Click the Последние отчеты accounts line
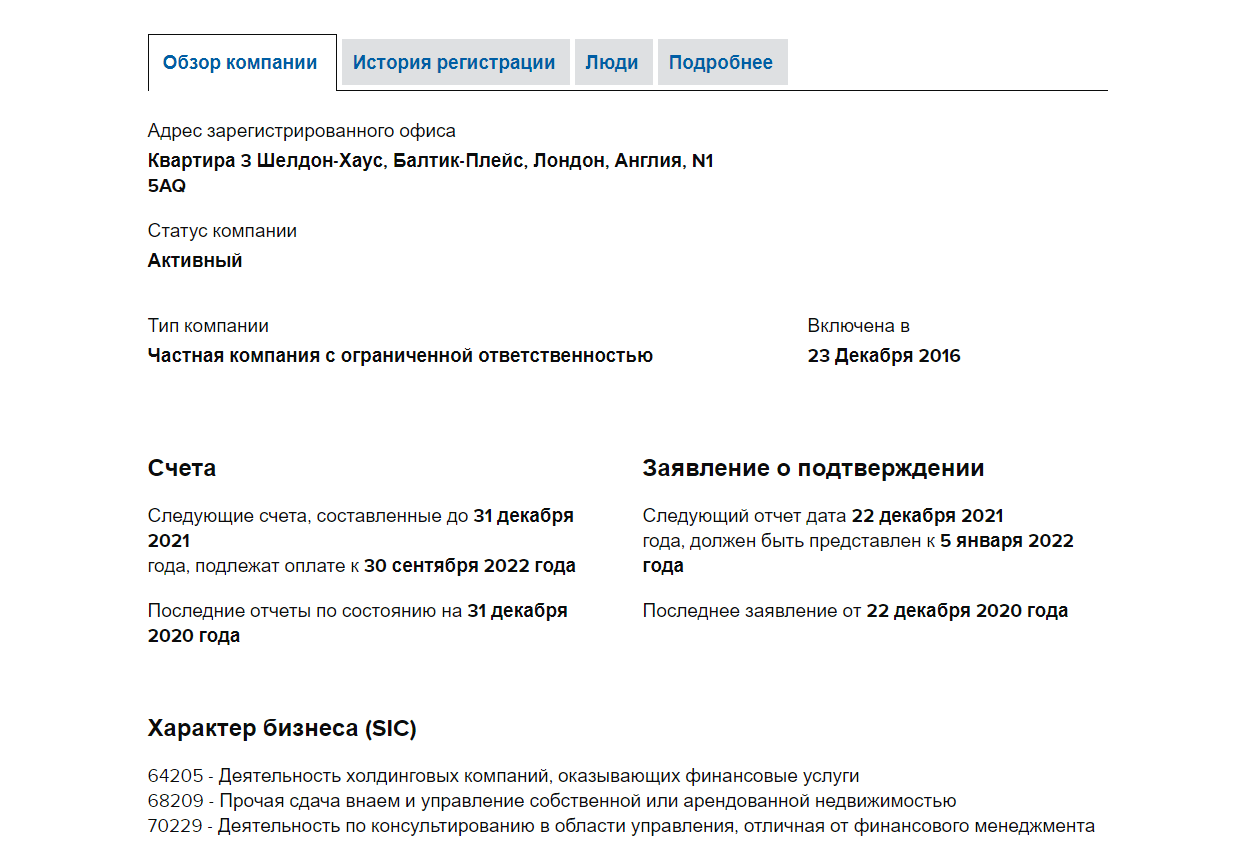The width and height of the screenshot is (1257, 863). pyautogui.click(x=357, y=611)
